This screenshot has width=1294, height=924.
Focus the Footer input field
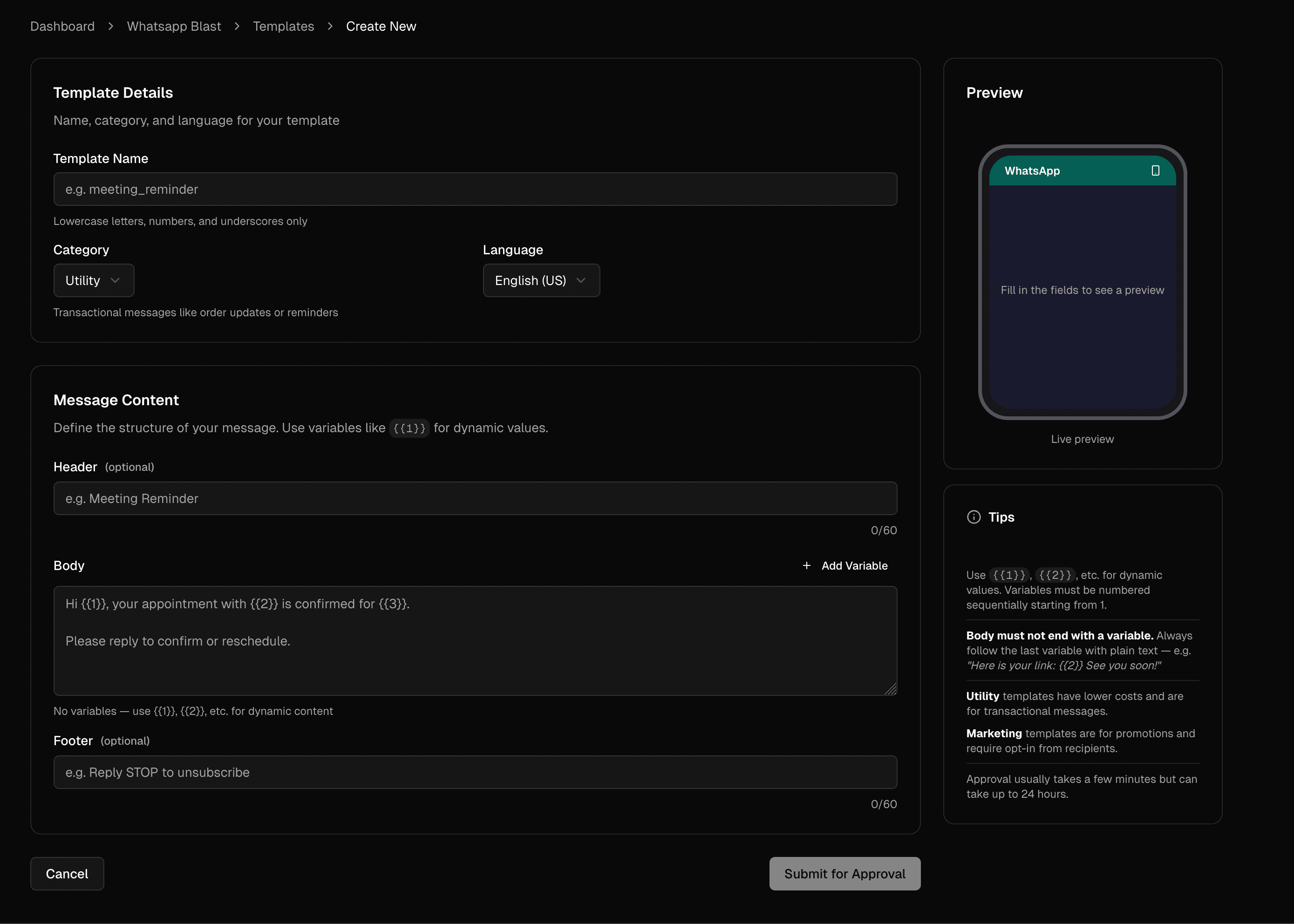pos(475,772)
